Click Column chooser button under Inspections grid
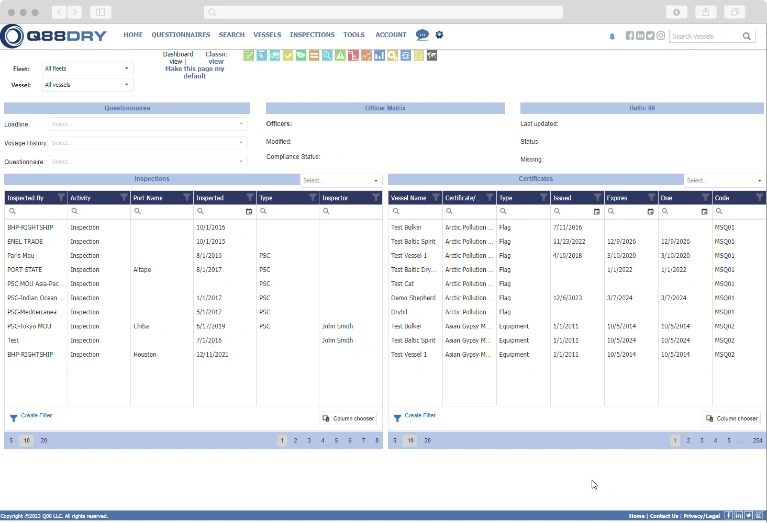This screenshot has height=523, width=767. click(x=350, y=418)
